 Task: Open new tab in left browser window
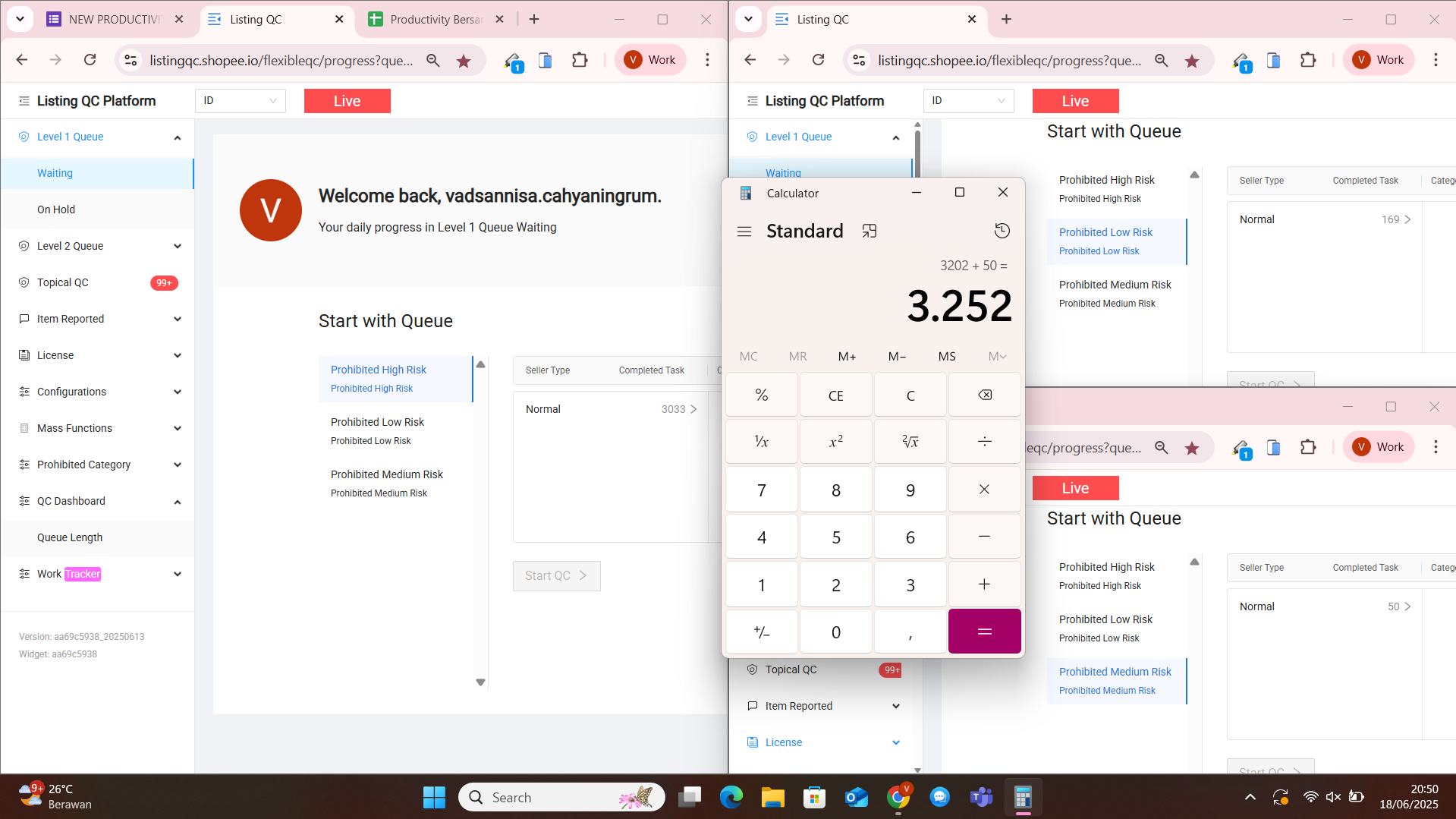(534, 20)
